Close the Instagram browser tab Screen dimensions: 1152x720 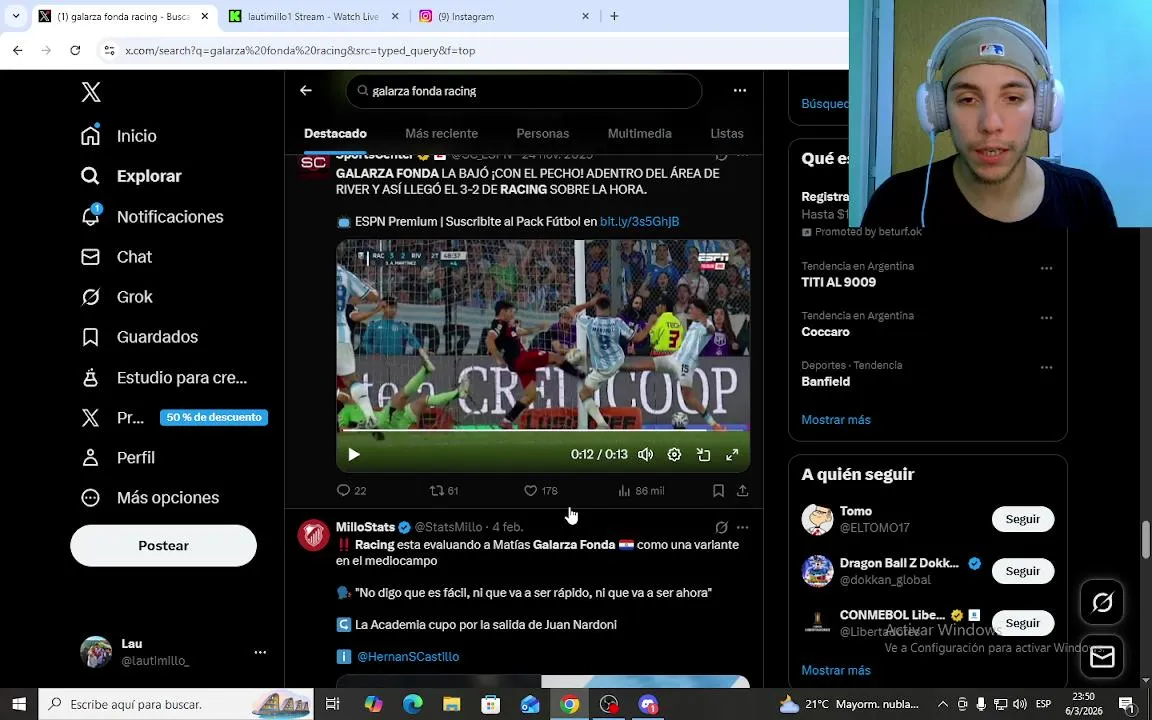click(x=586, y=16)
